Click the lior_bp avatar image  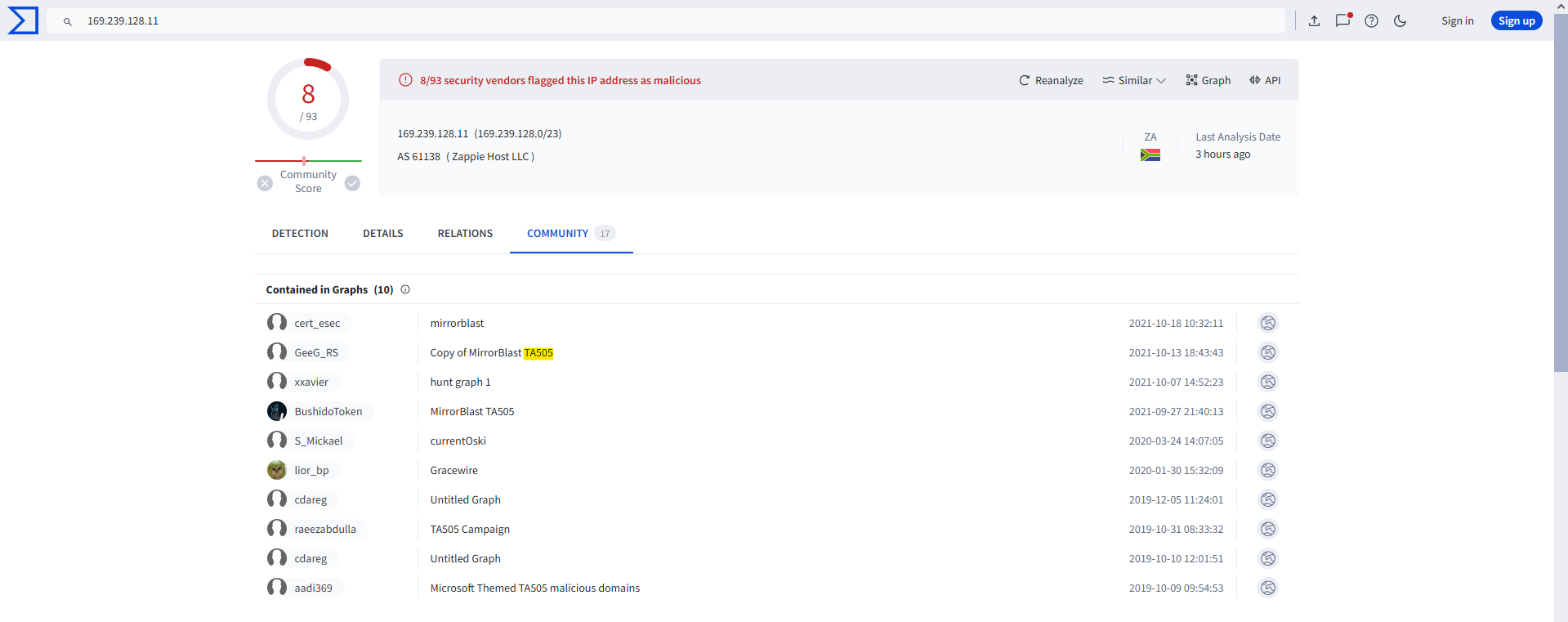coord(277,470)
